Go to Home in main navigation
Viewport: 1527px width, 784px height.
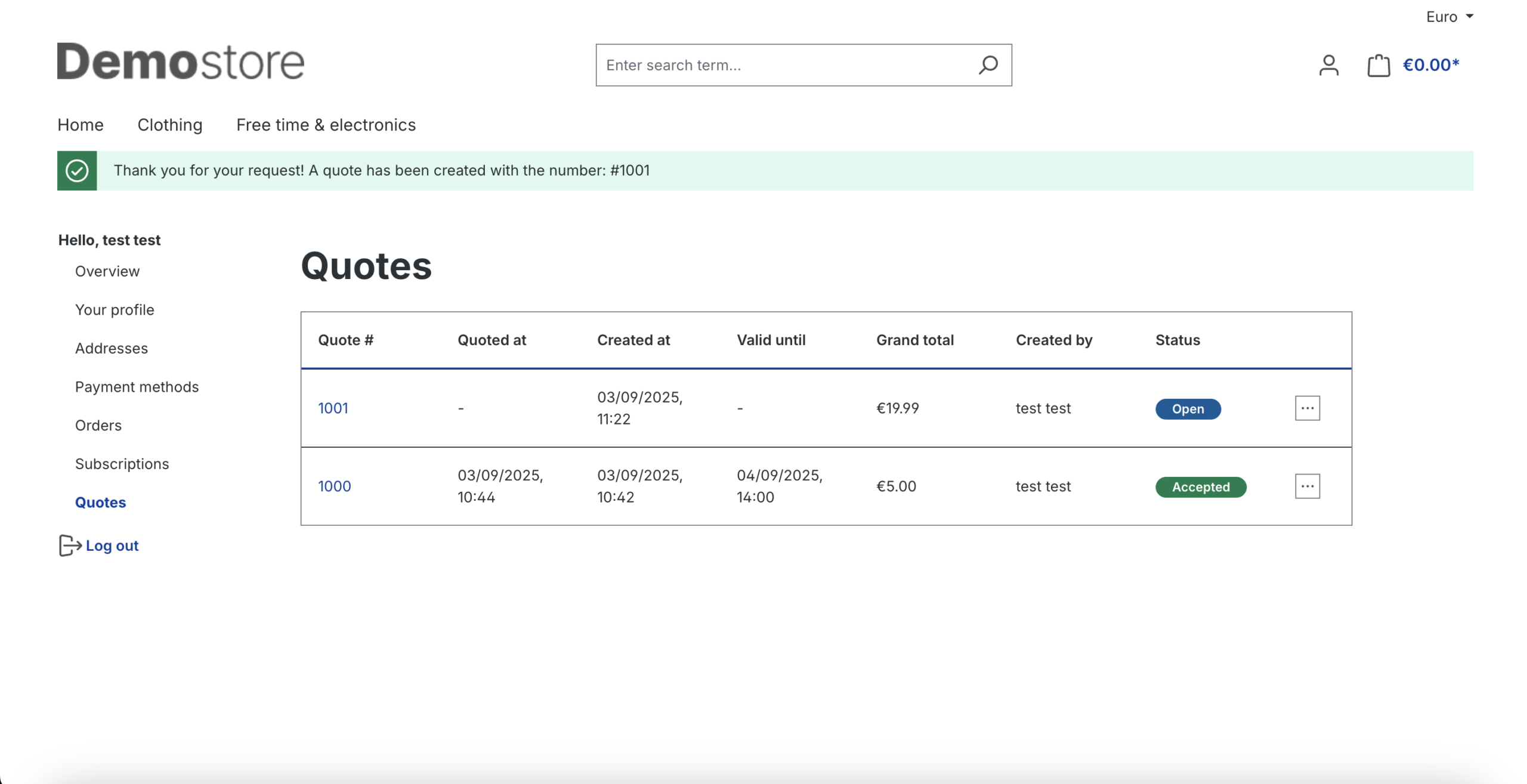pos(81,125)
